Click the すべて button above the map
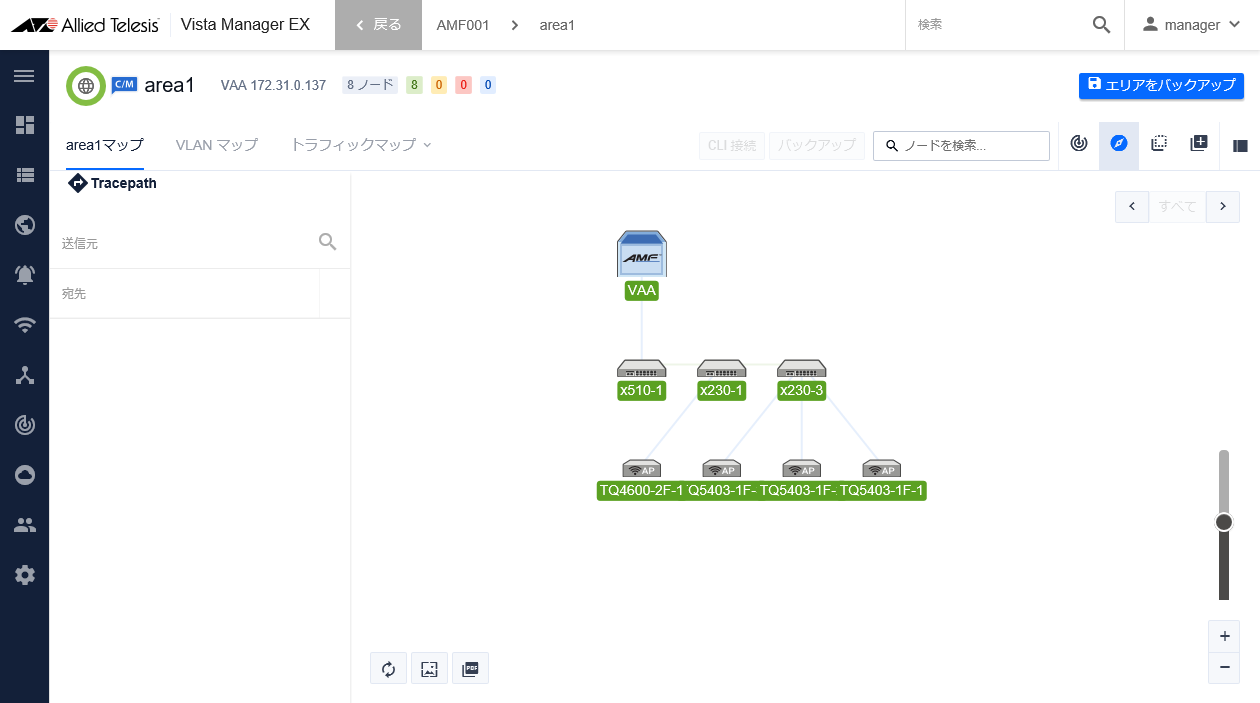1260x703 pixels. click(1177, 206)
